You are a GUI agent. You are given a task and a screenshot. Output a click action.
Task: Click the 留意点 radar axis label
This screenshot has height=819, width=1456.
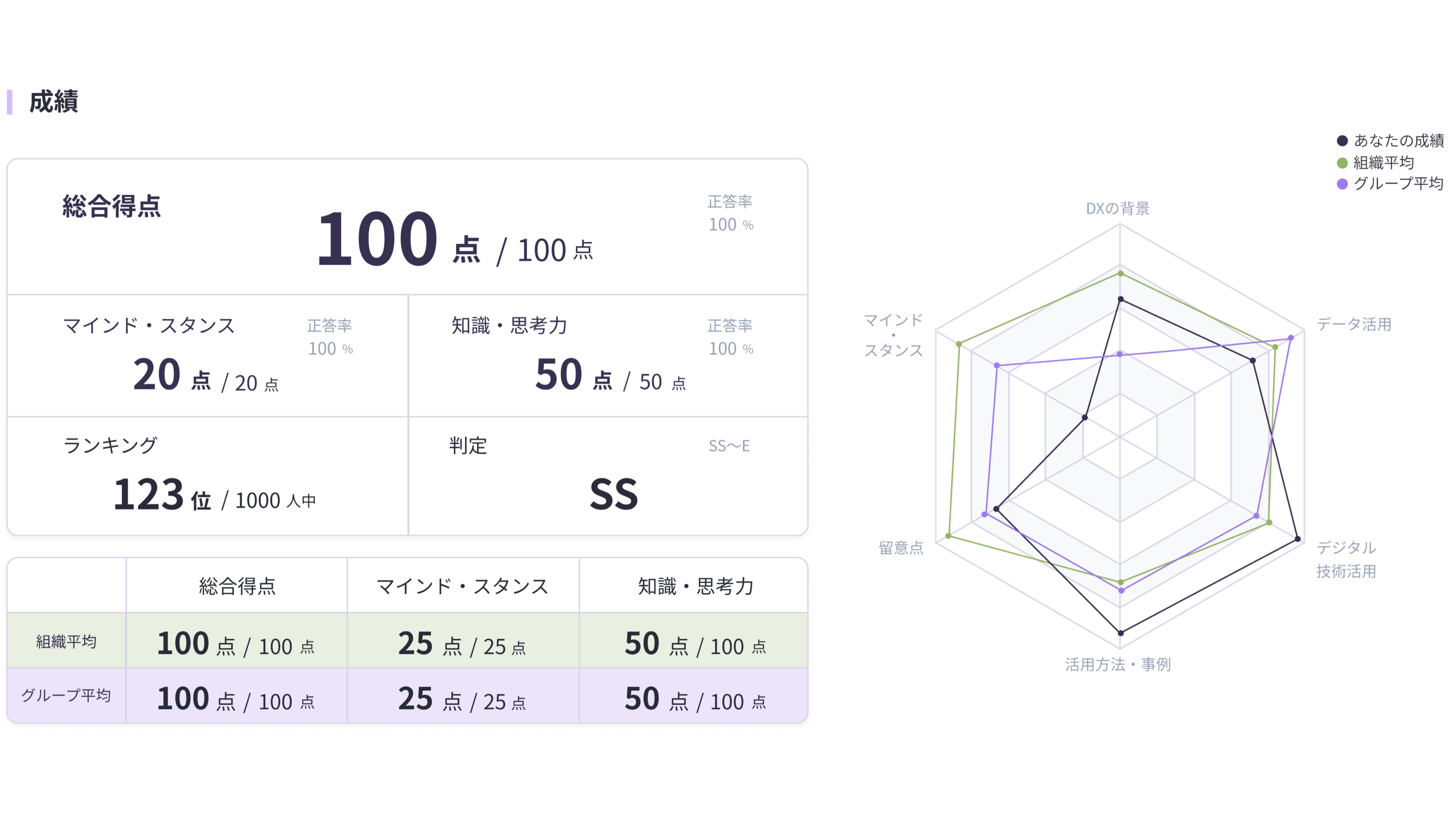click(x=900, y=548)
